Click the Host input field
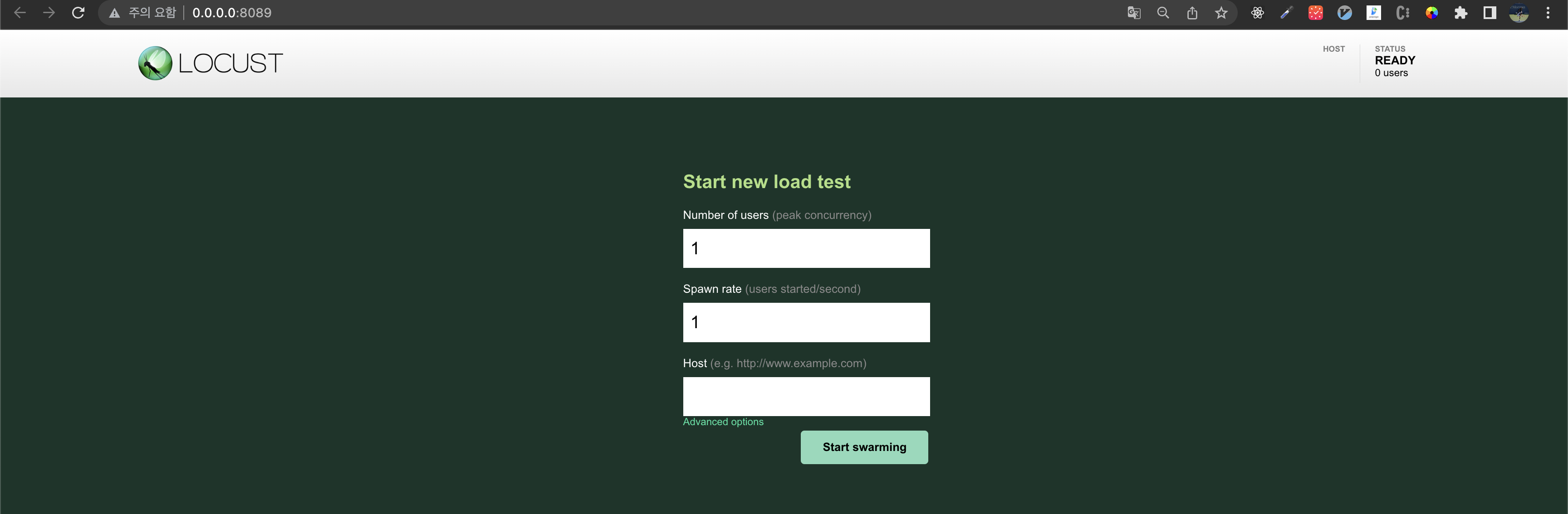Image resolution: width=1568 pixels, height=514 pixels. (x=806, y=397)
